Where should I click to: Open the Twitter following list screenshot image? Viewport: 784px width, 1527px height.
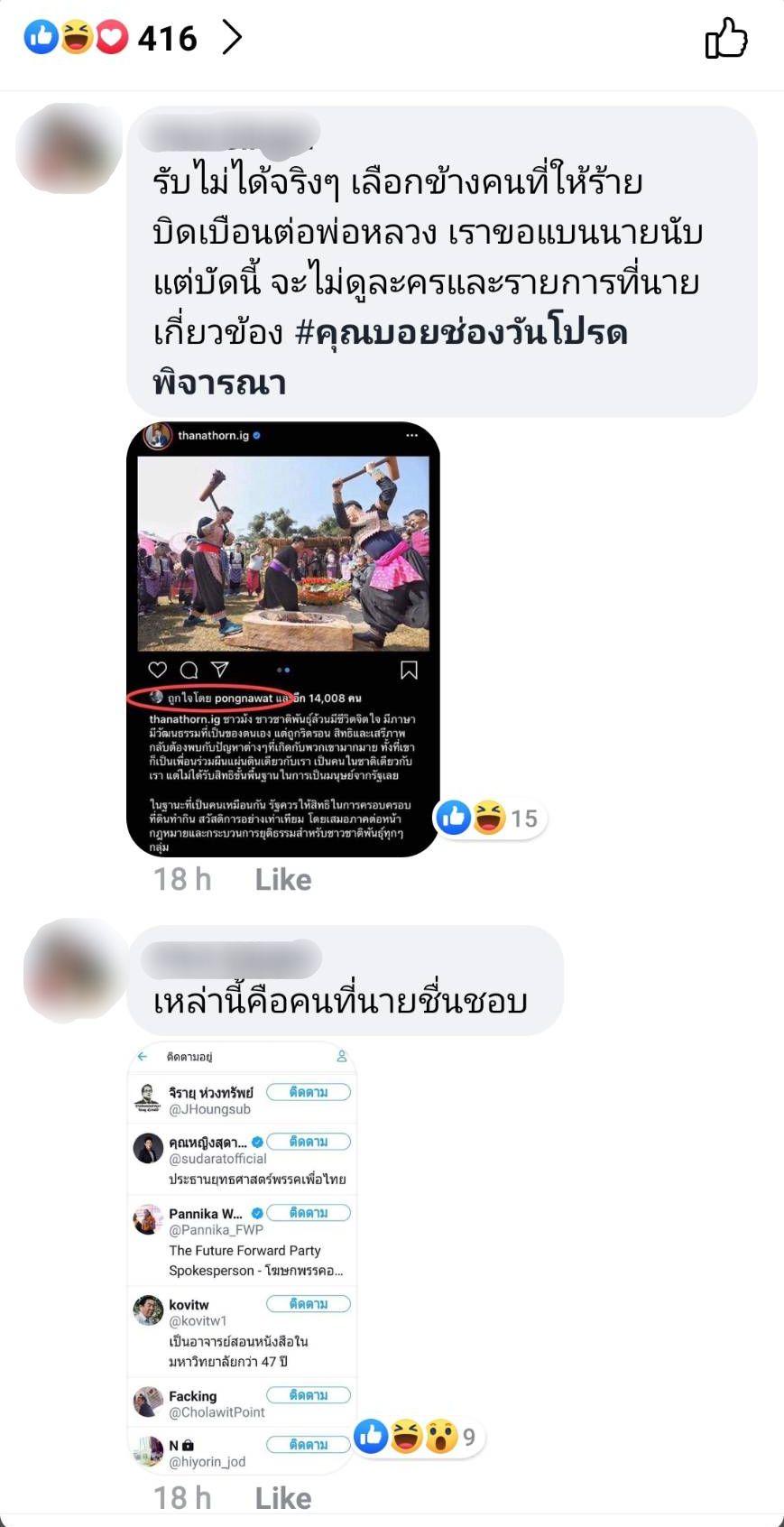pyautogui.click(x=242, y=1258)
